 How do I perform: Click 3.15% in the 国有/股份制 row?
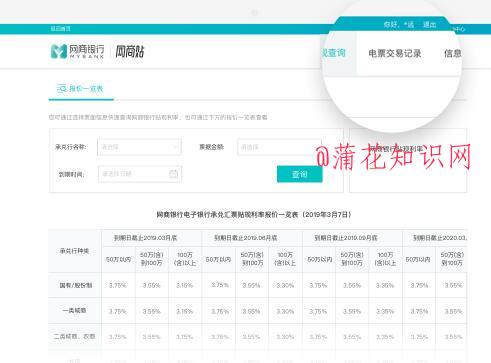tap(185, 285)
